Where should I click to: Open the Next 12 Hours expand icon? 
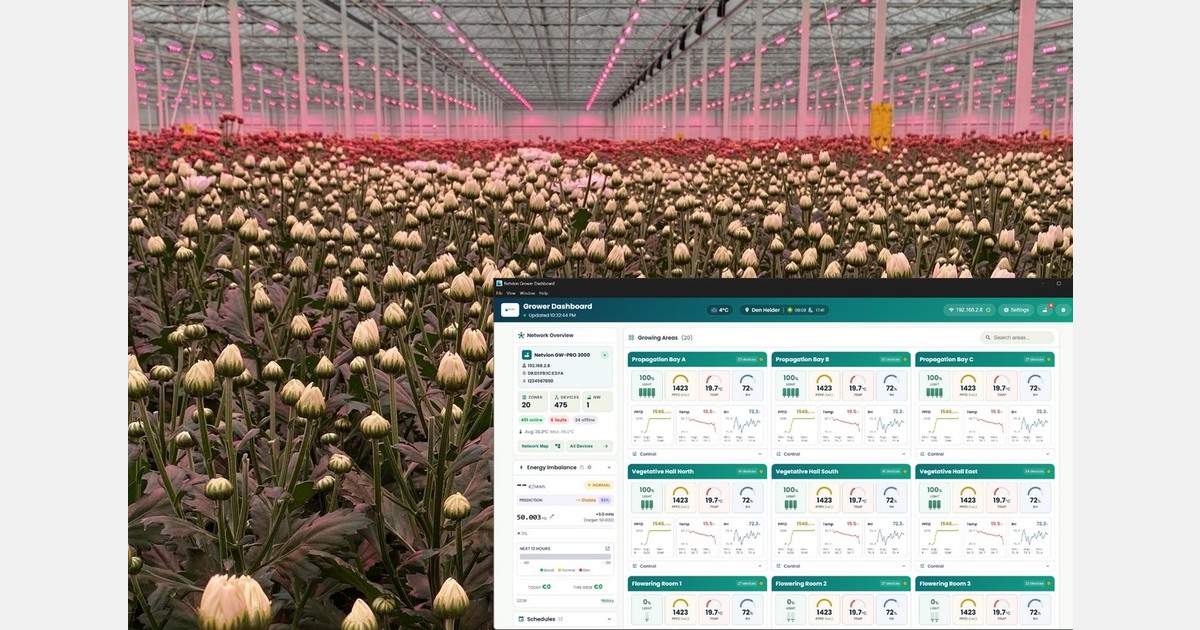[x=607, y=549]
